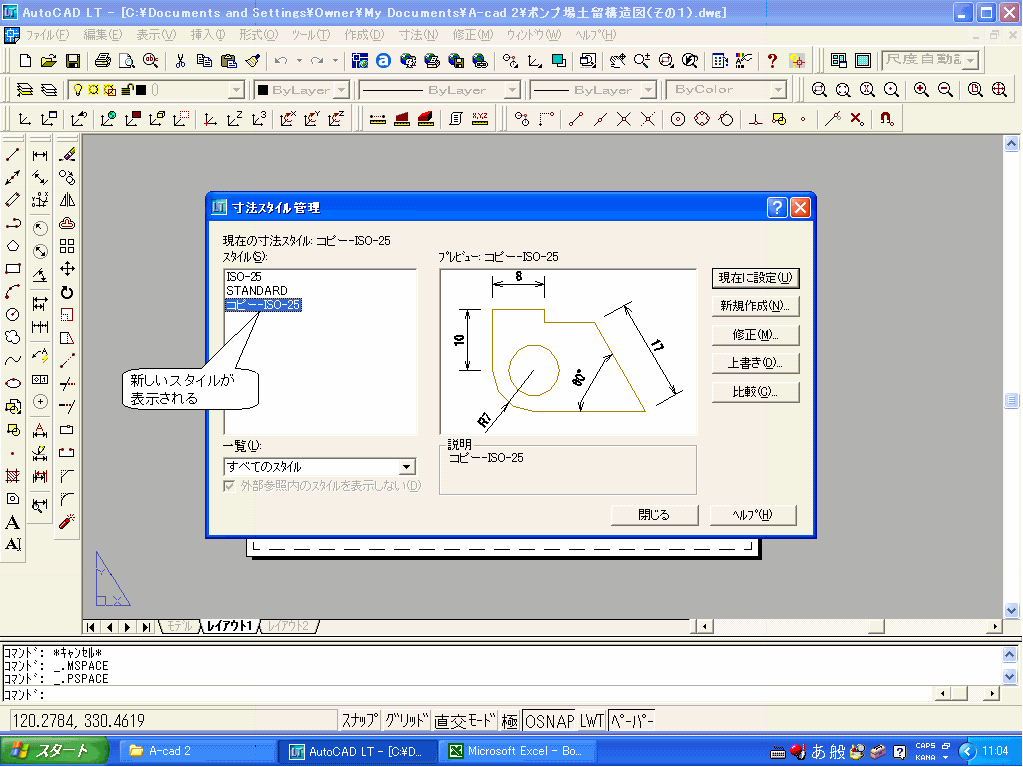Screen dimensions: 1023x767
Task: Toggle 極 (polar) in the status bar
Action: (x=510, y=721)
